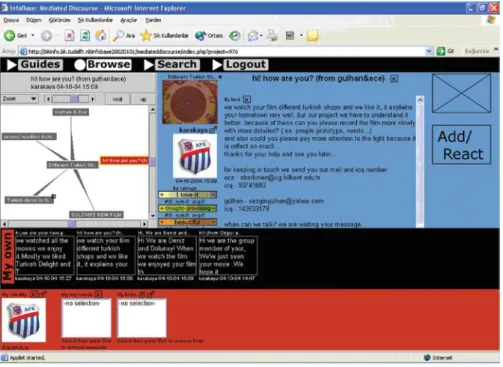This screenshot has height=367, width=503.
Task: Click the zoom slider left arrow
Action: pos(49,99)
